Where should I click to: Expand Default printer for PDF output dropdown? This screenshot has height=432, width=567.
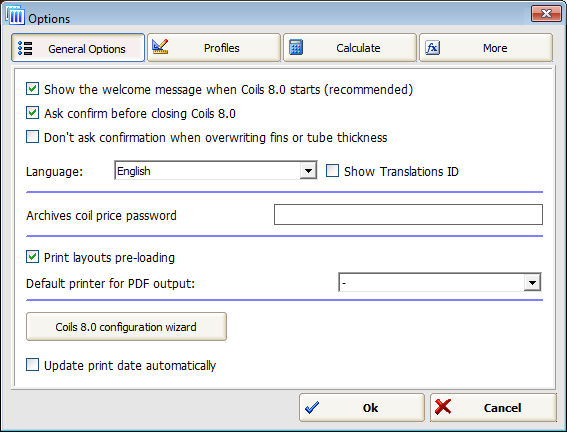point(532,282)
